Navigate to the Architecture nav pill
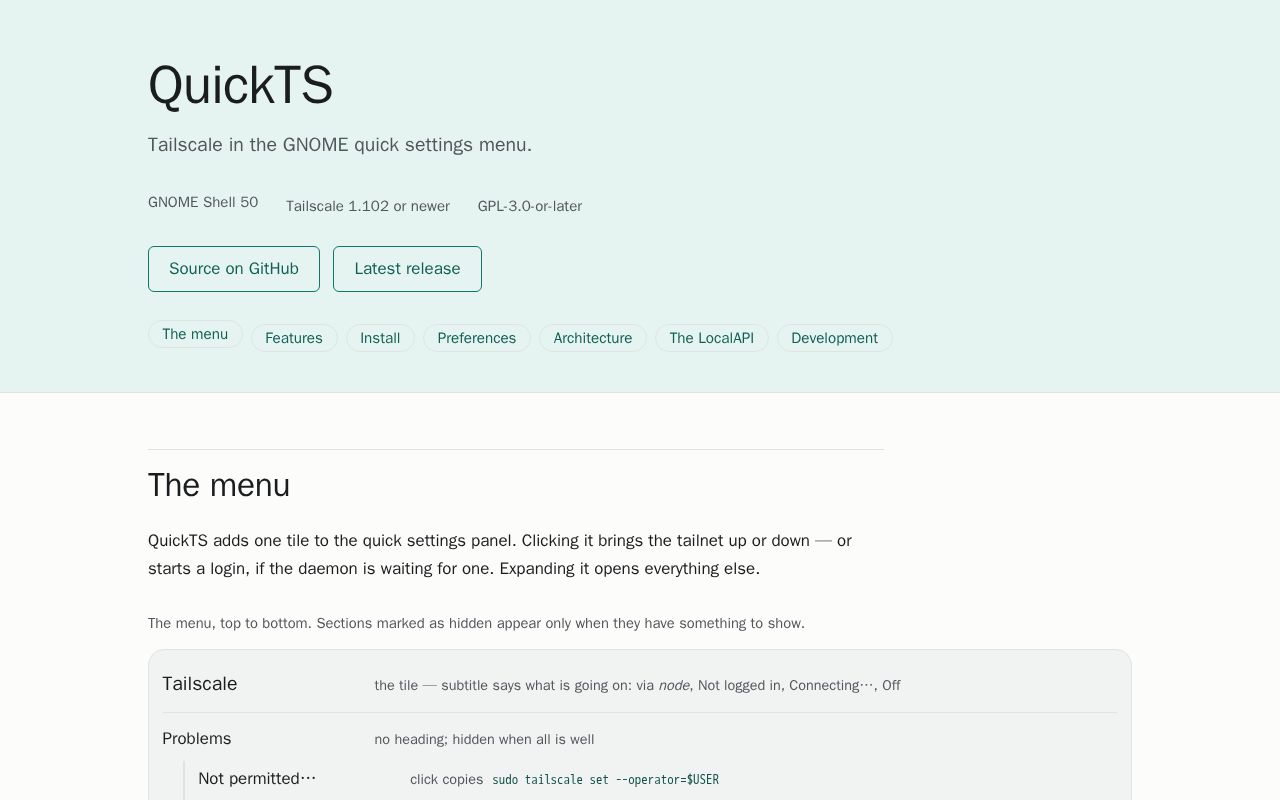 [593, 338]
